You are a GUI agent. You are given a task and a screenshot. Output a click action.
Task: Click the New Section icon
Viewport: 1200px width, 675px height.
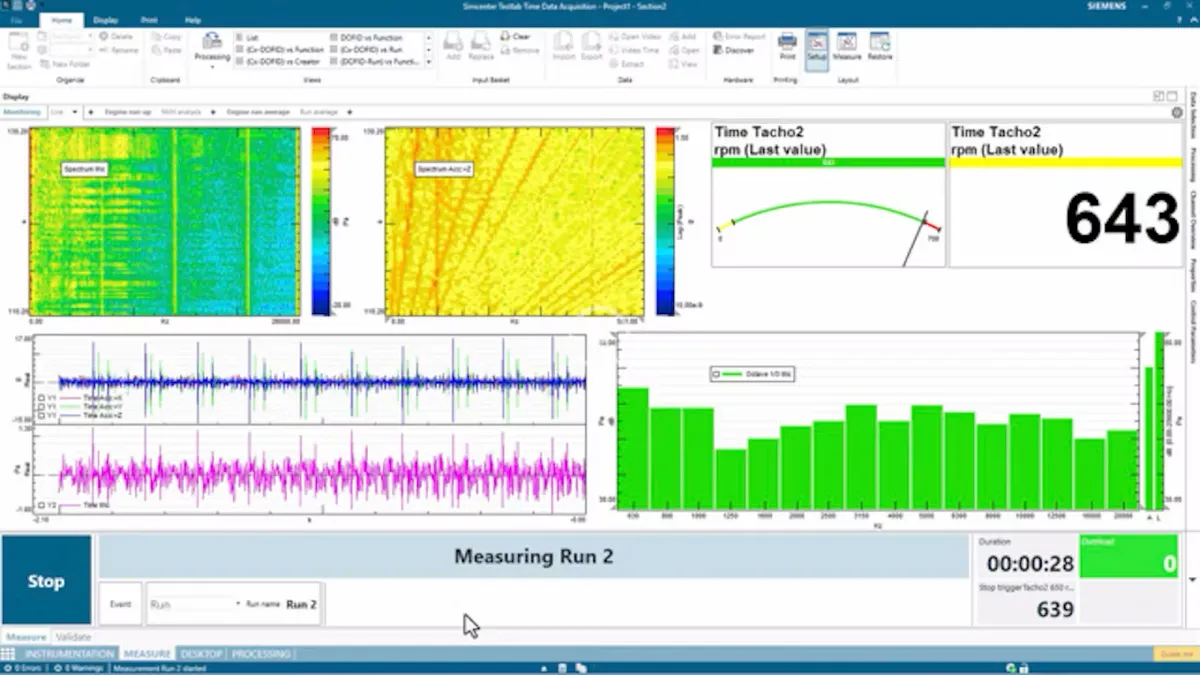pos(18,48)
